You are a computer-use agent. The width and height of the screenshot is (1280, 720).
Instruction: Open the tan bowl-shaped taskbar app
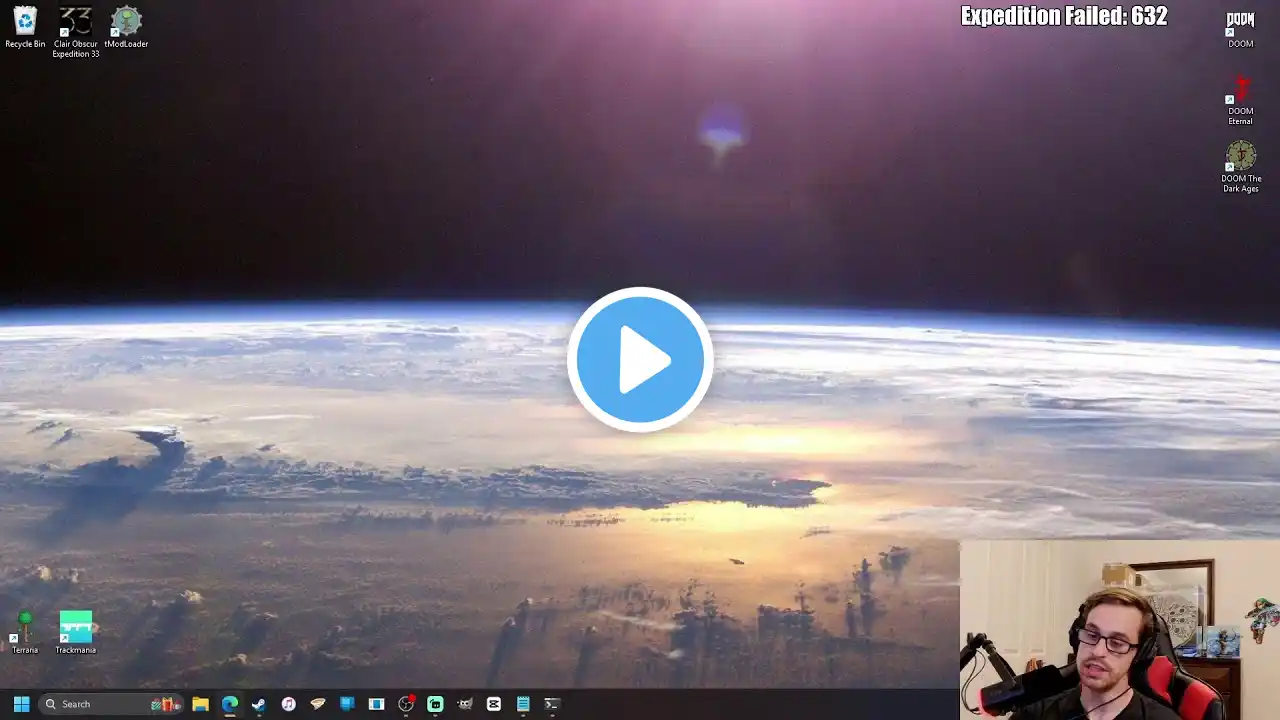(318, 704)
